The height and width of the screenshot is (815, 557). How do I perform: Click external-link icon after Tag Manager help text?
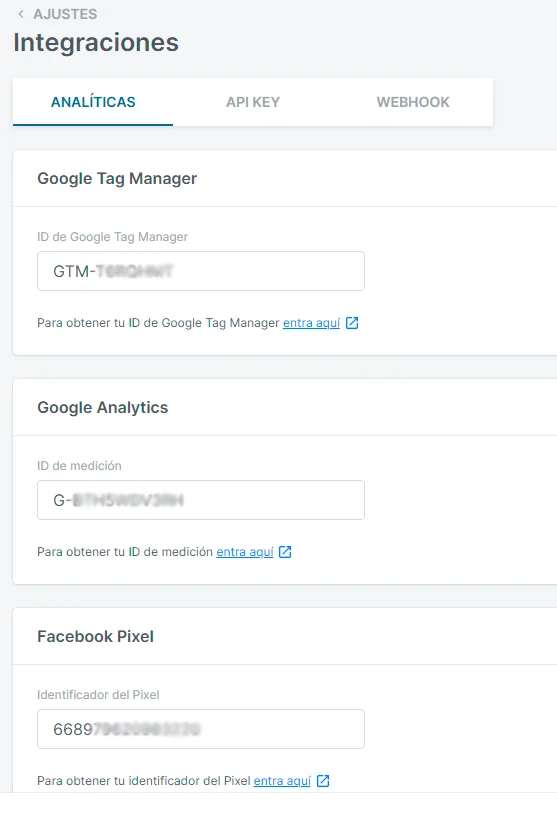point(352,323)
